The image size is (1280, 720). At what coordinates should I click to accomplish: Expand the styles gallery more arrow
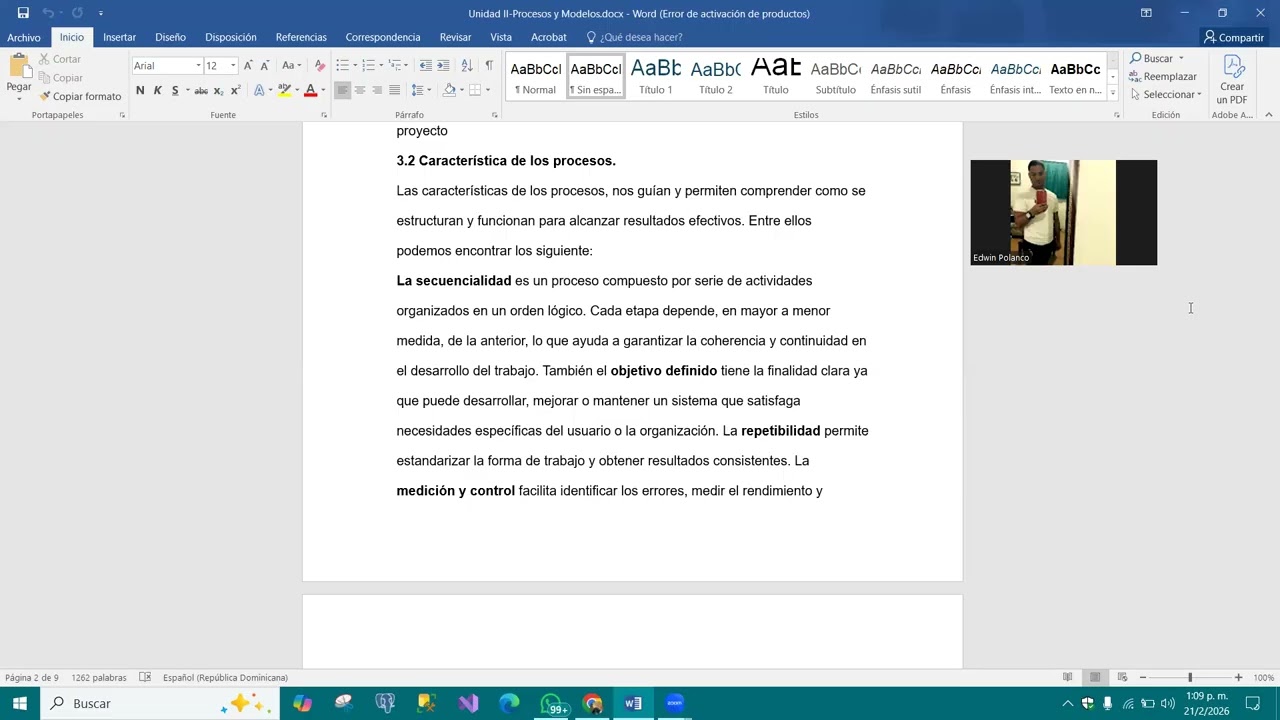pos(1112,93)
